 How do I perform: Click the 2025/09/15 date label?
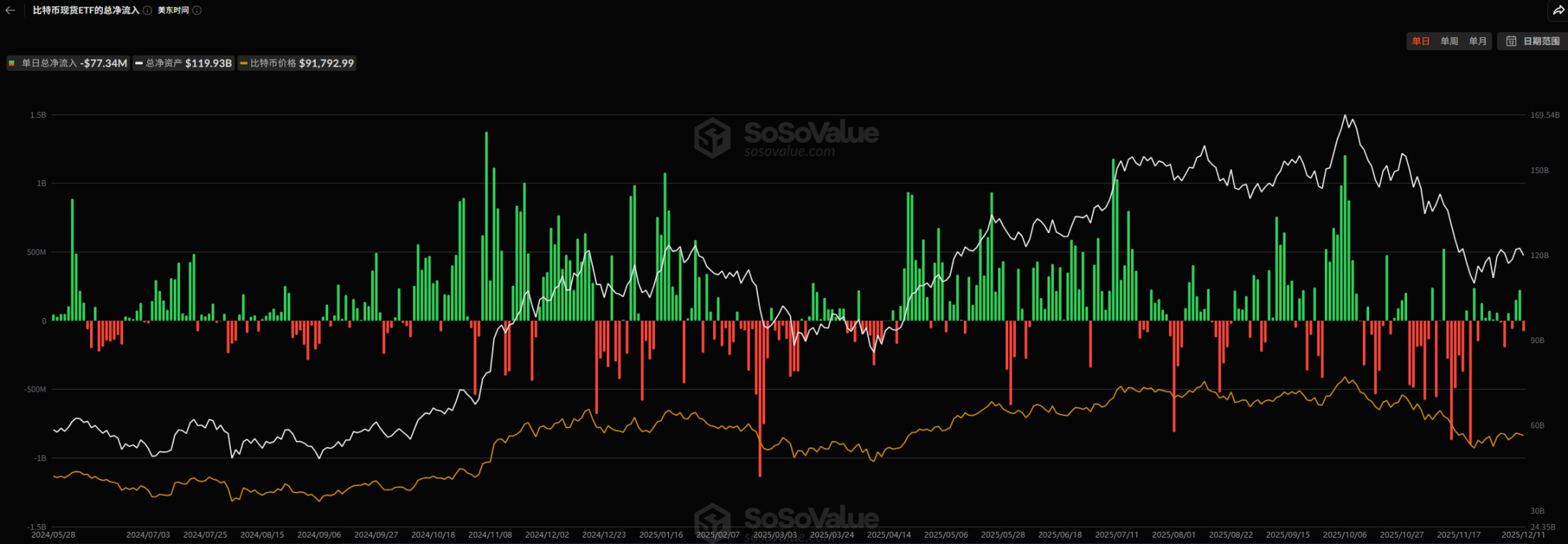(1288, 535)
